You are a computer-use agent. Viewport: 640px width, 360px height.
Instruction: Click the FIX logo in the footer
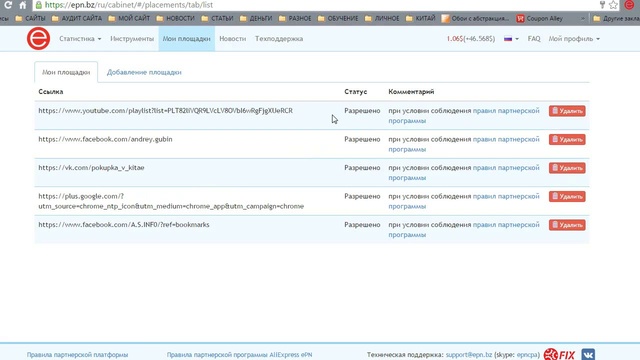point(559,354)
